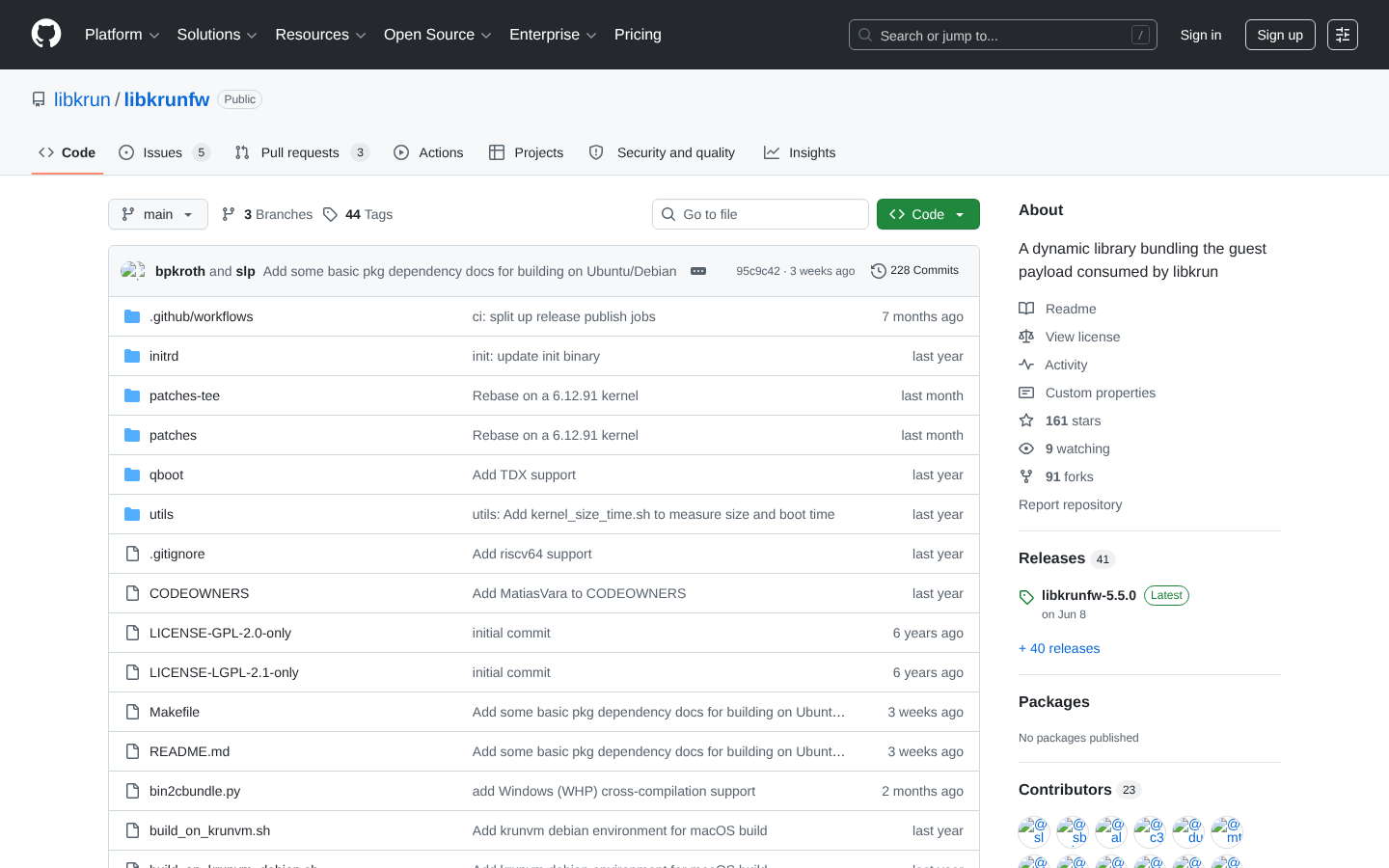Click the .github/workflows folder icon
The width and height of the screenshot is (1389, 868).
pyautogui.click(x=132, y=316)
